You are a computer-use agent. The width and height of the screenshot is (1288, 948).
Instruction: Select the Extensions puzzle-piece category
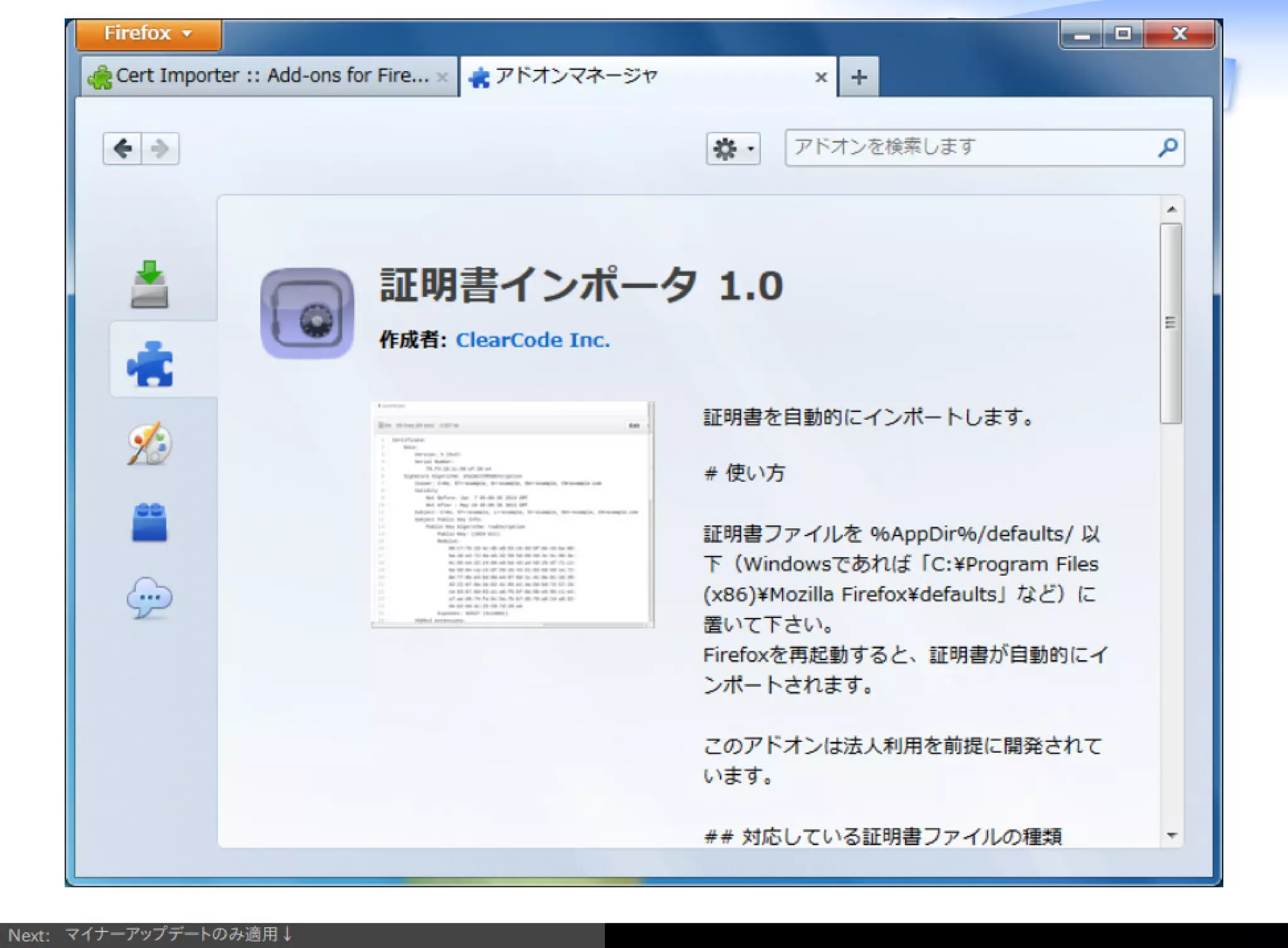[x=150, y=363]
